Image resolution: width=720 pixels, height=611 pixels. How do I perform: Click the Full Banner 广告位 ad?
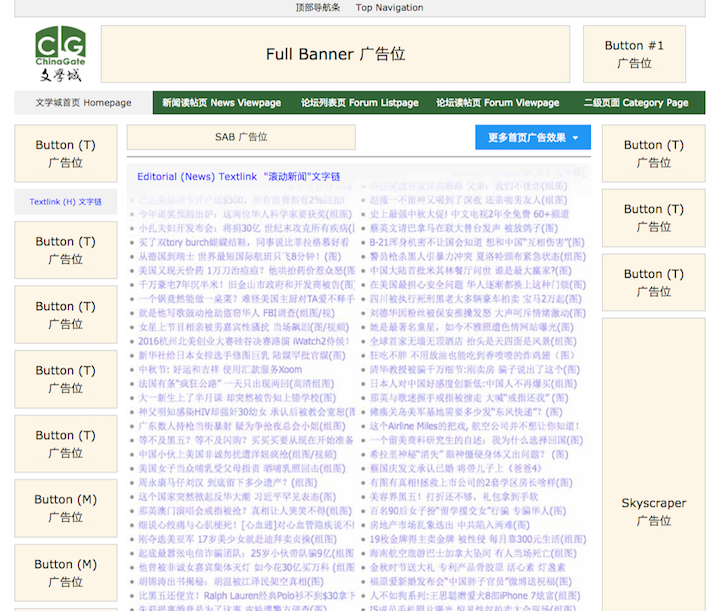pyautogui.click(x=335, y=54)
